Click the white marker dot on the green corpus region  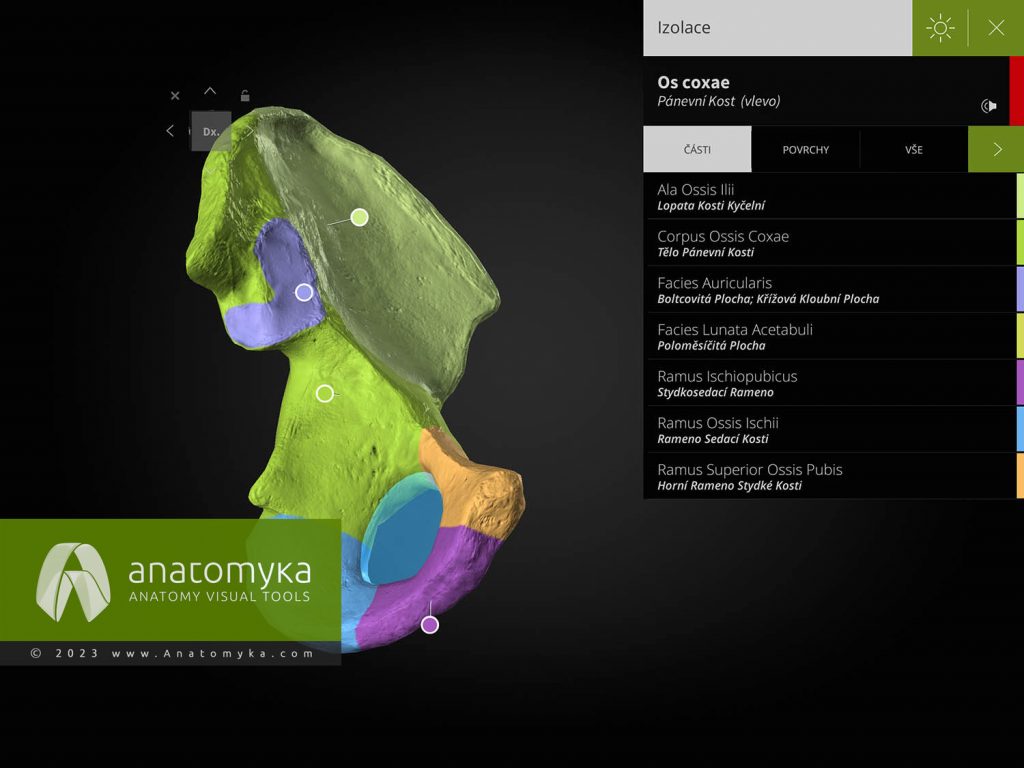coord(323,393)
